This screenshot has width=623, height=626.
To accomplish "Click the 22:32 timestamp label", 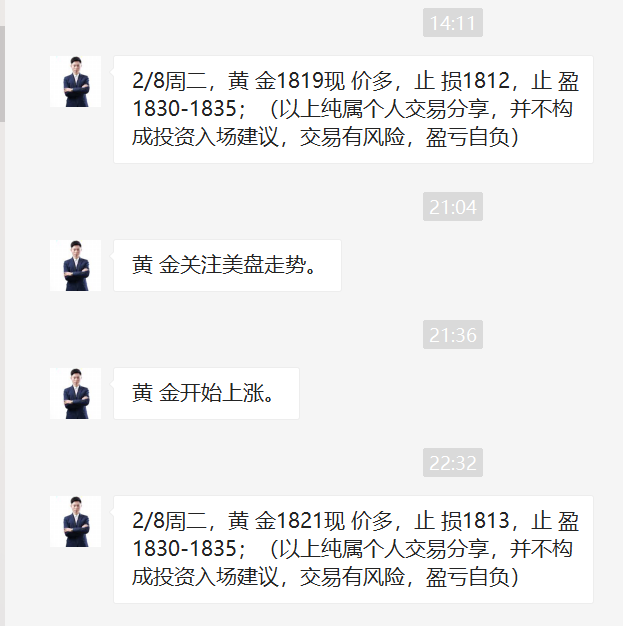I will tap(453, 463).
